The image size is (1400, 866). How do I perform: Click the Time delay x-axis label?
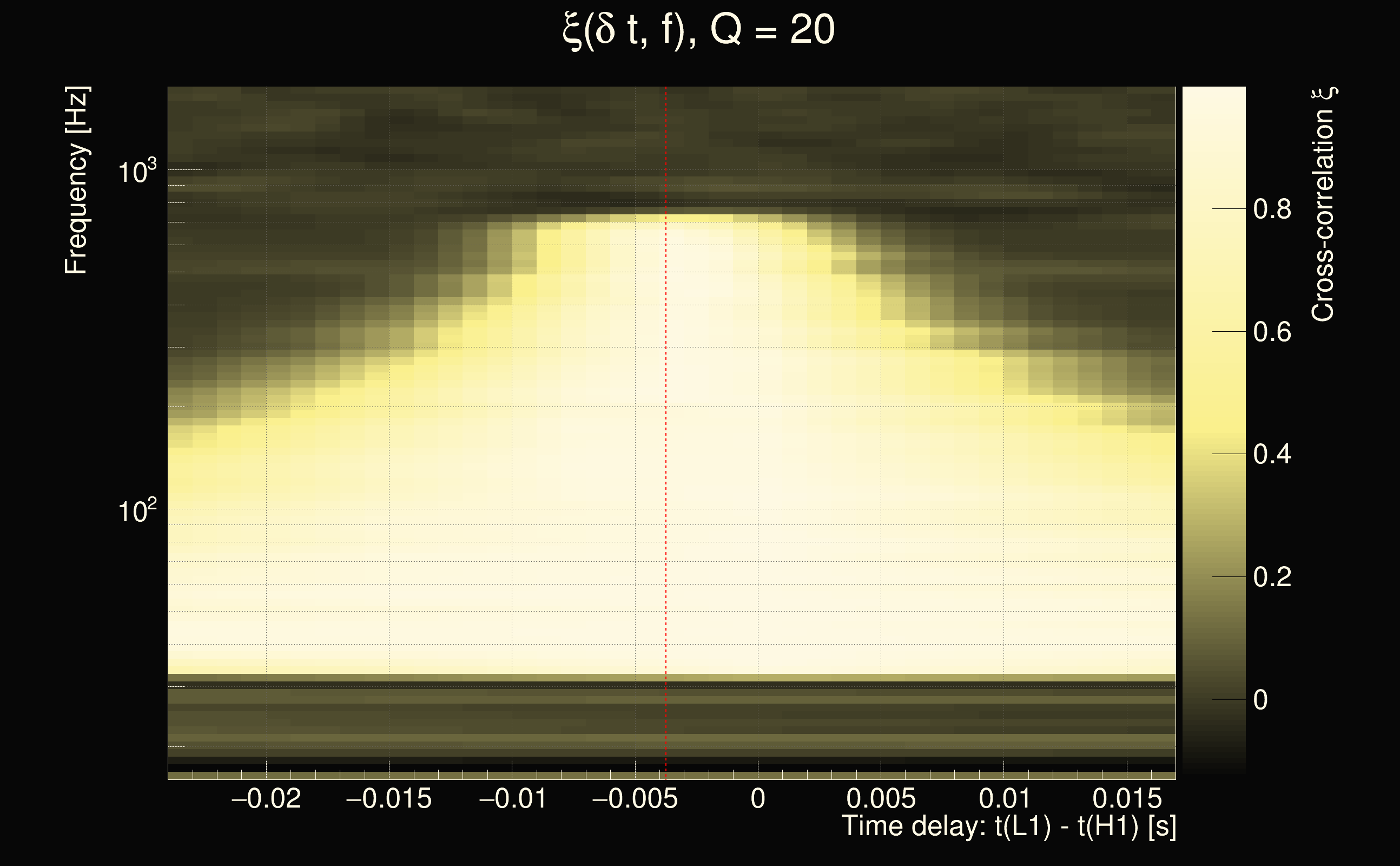[1008, 826]
